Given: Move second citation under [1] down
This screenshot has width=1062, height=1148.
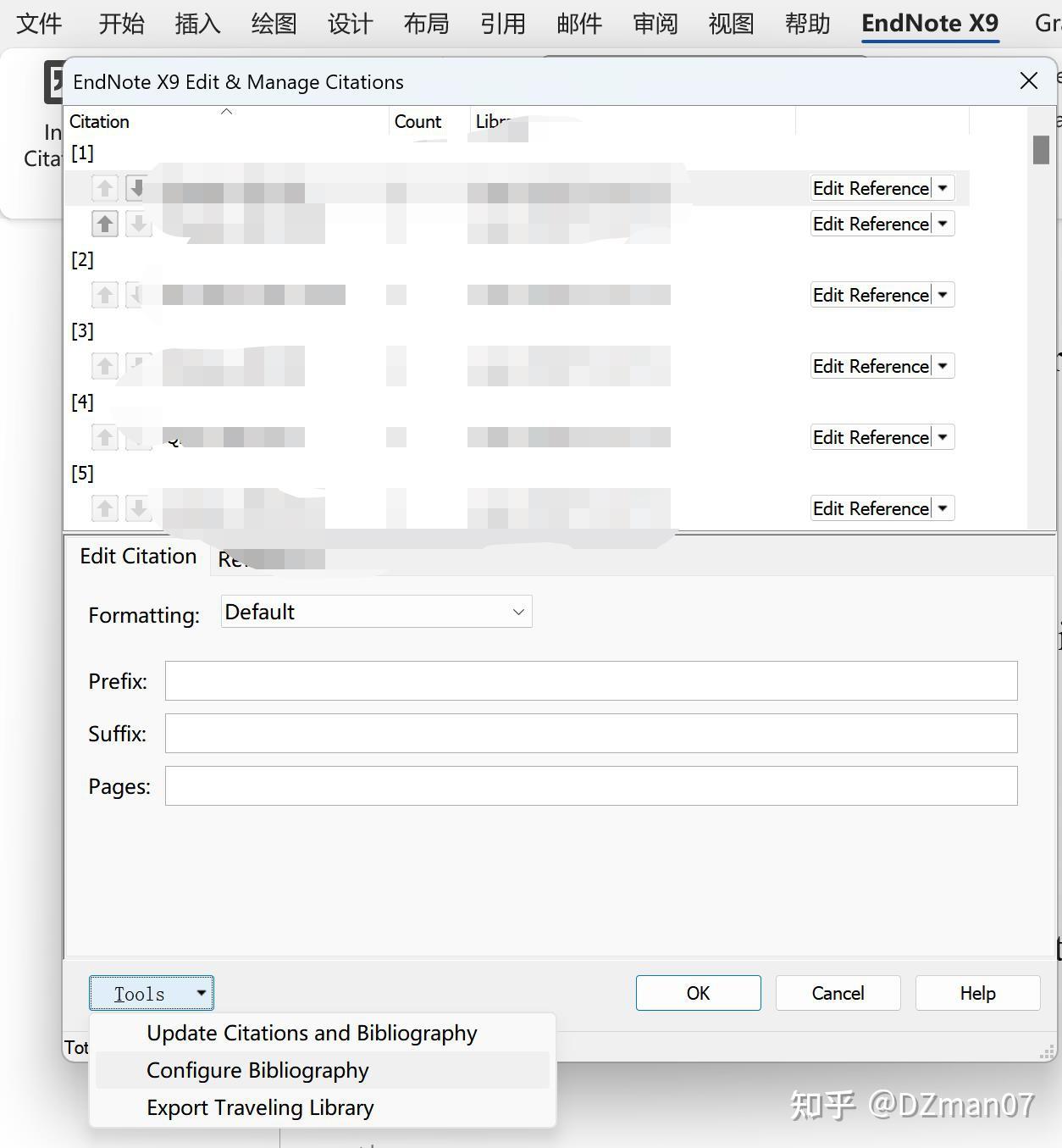Looking at the screenshot, I should click(138, 224).
